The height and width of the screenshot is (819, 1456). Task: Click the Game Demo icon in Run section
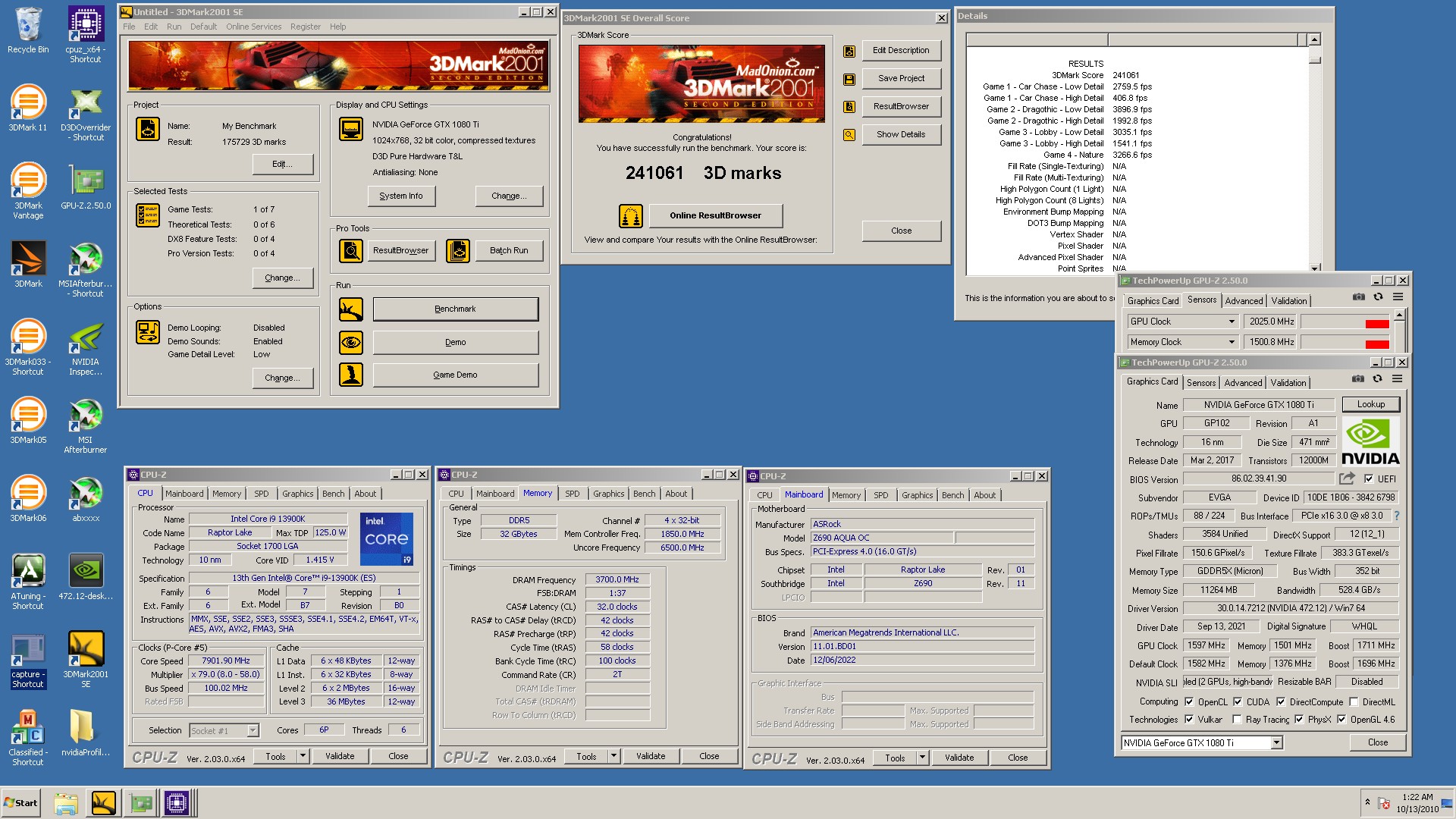[x=351, y=375]
